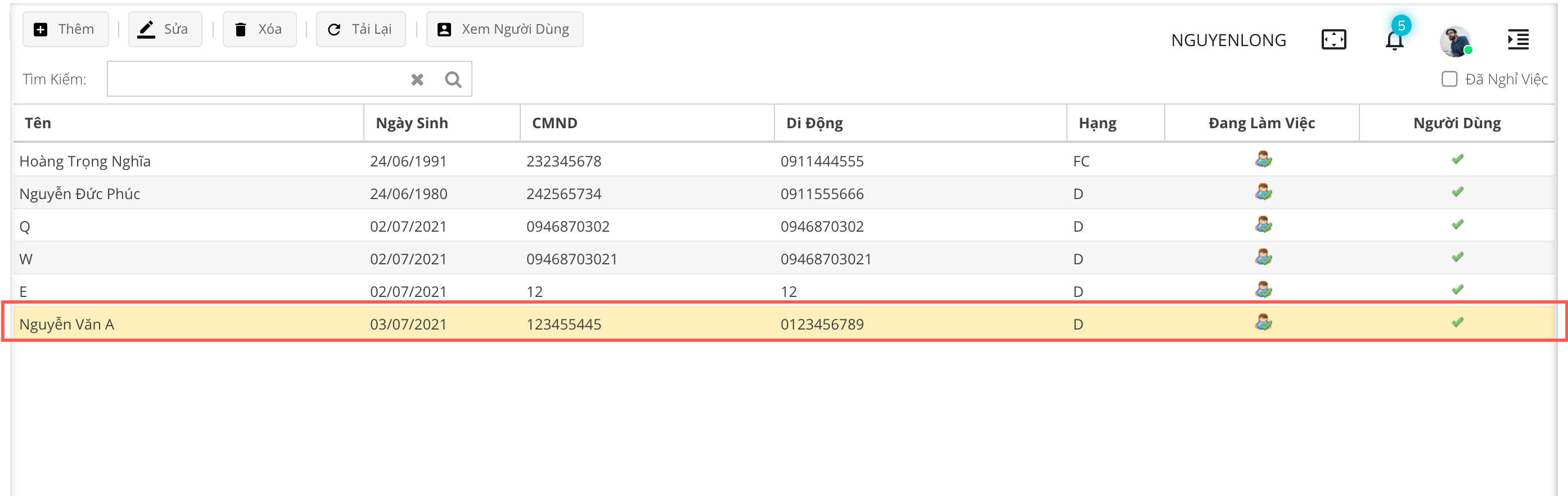Click the Tìm Kiếm search field
Image resolution: width=1568 pixels, height=496 pixels.
tap(256, 79)
